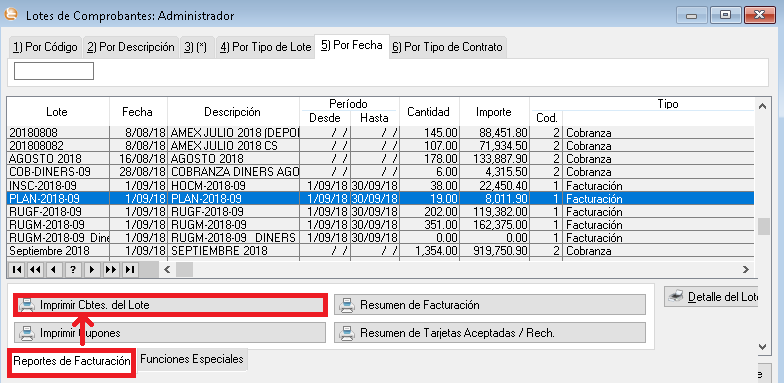Screen dimensions: 784x383
Task: Click the search input field
Action: [54, 71]
